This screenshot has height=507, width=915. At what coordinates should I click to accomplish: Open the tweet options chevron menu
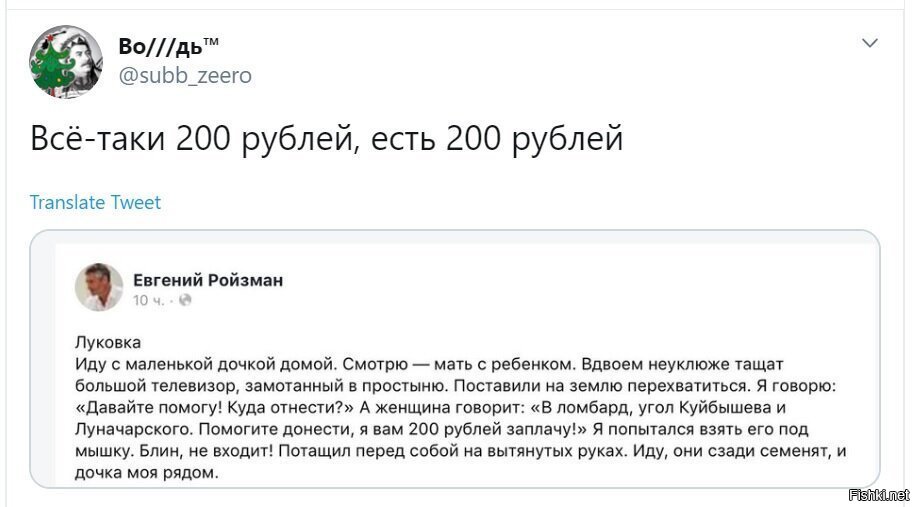pyautogui.click(x=869, y=43)
